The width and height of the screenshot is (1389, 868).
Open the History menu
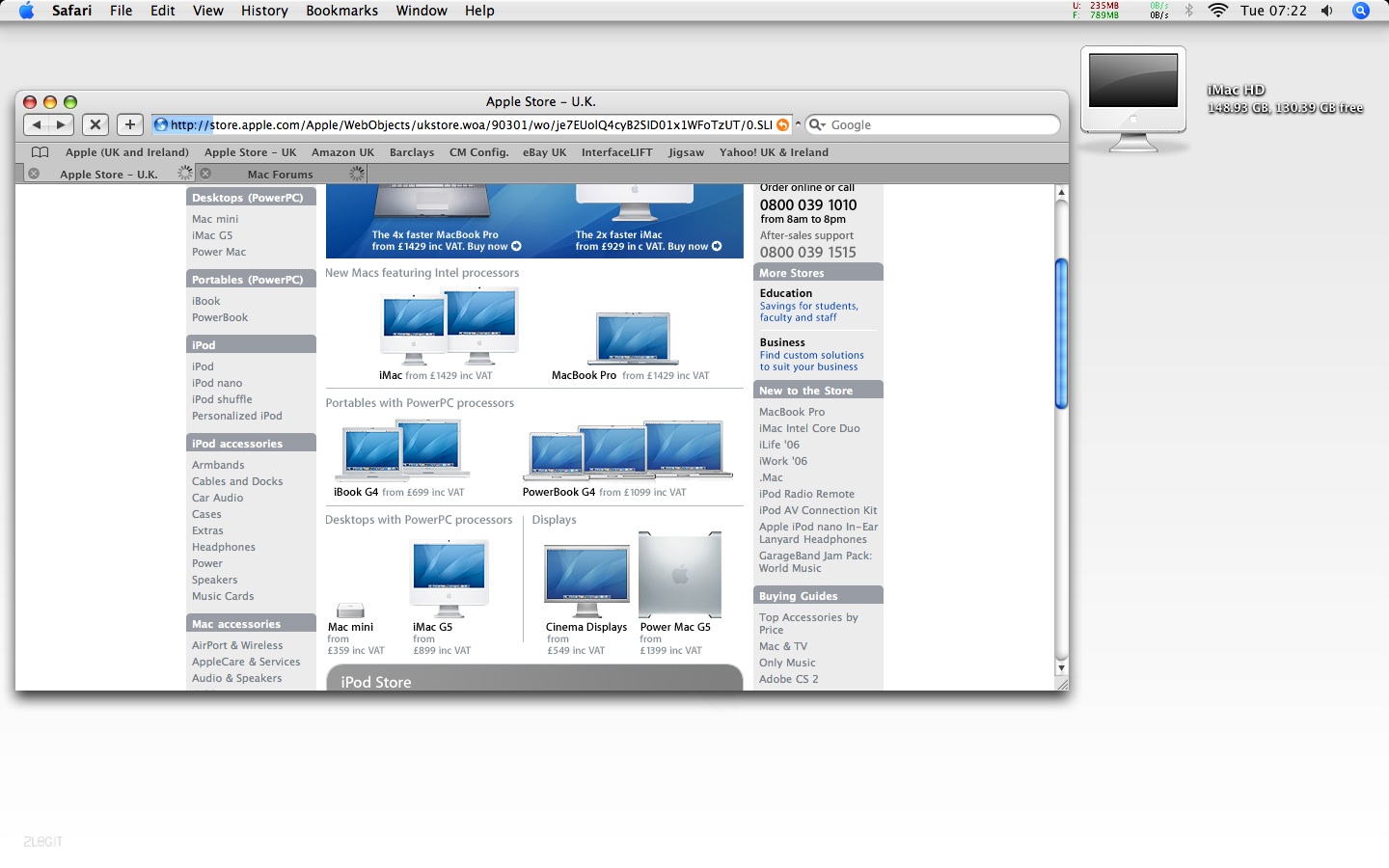pyautogui.click(x=264, y=11)
